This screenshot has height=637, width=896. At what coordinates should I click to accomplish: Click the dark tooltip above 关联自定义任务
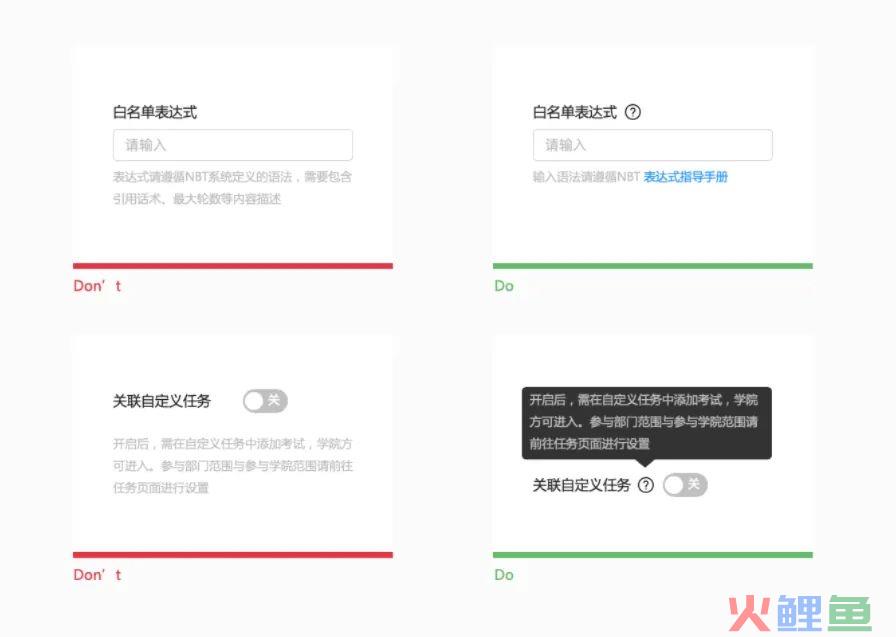[x=647, y=423]
